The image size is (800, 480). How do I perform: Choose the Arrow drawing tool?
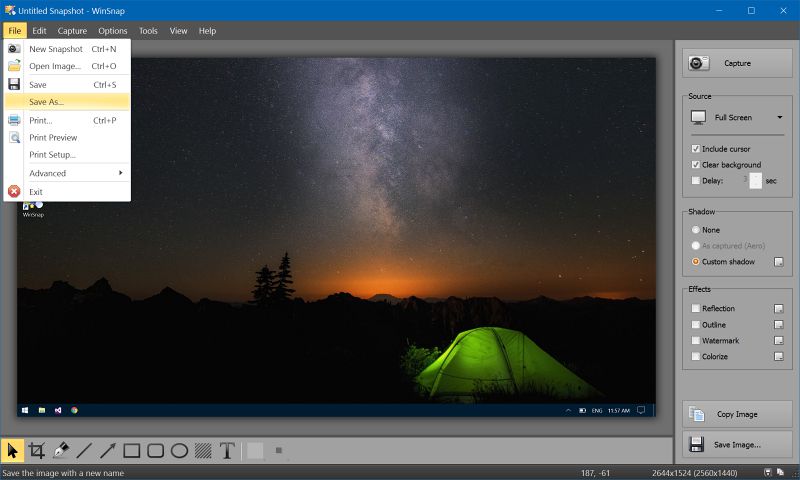(x=108, y=451)
